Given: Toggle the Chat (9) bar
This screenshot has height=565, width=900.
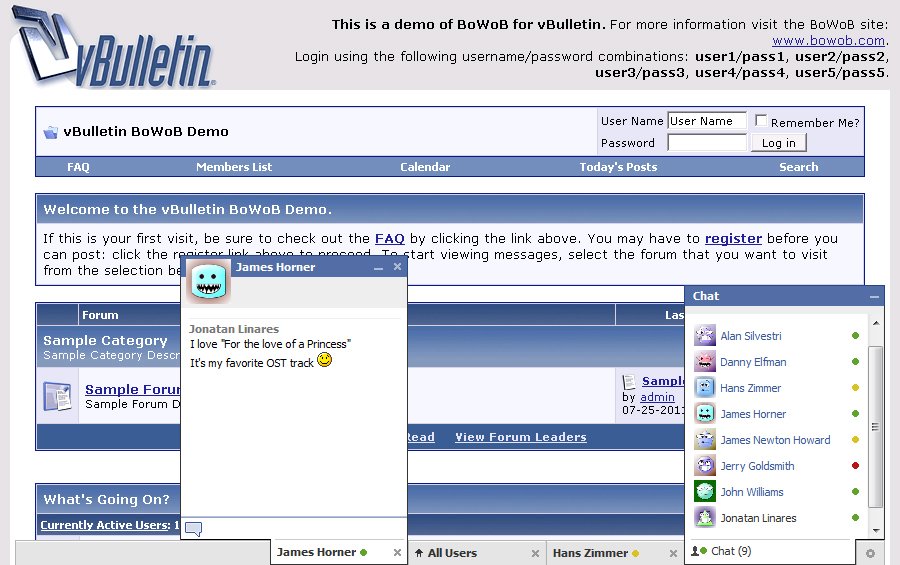Looking at the screenshot, I should pyautogui.click(x=769, y=551).
